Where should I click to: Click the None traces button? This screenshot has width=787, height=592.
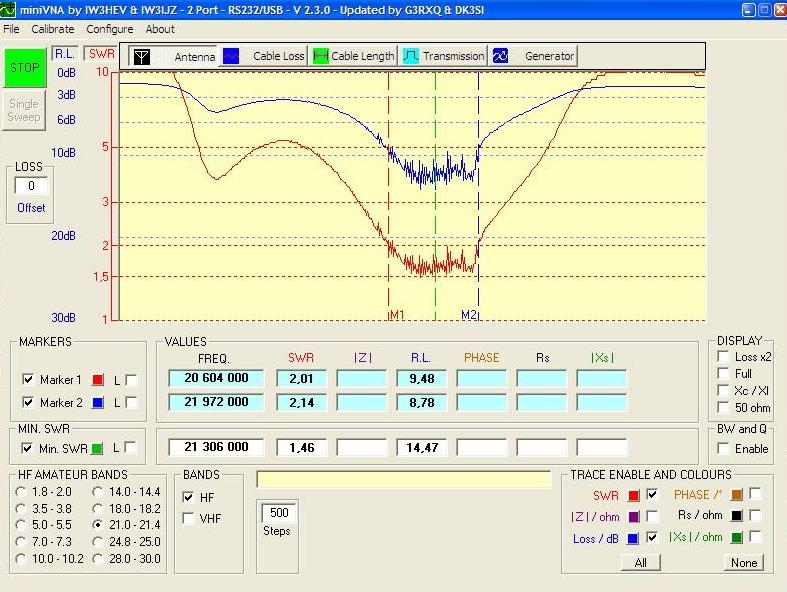click(x=743, y=563)
